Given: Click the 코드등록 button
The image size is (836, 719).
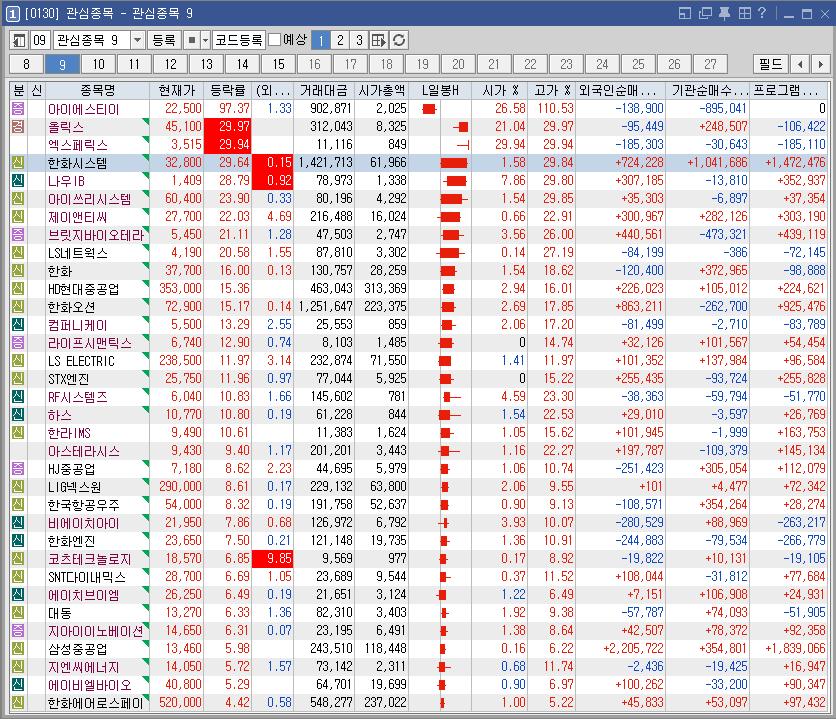Looking at the screenshot, I should [x=239, y=40].
